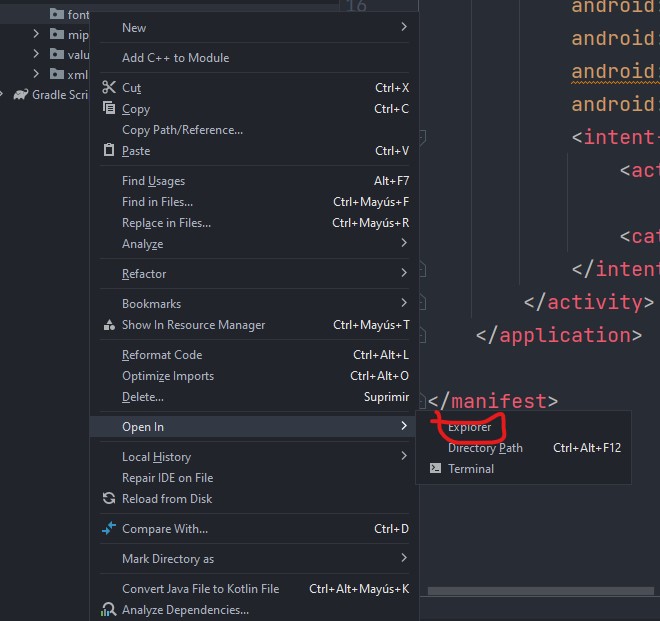Click the Gradle Scripts elephant icon
The image size is (660, 621).
coord(20,95)
